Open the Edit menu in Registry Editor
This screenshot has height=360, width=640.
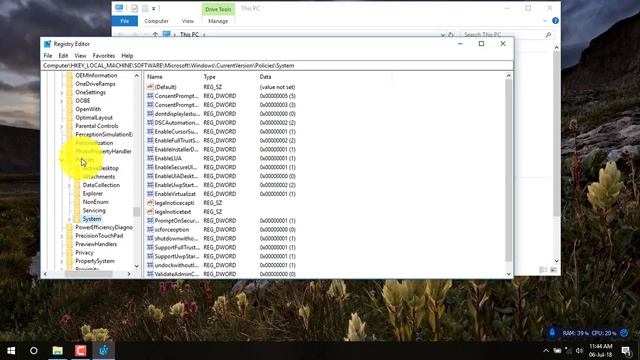(x=63, y=56)
